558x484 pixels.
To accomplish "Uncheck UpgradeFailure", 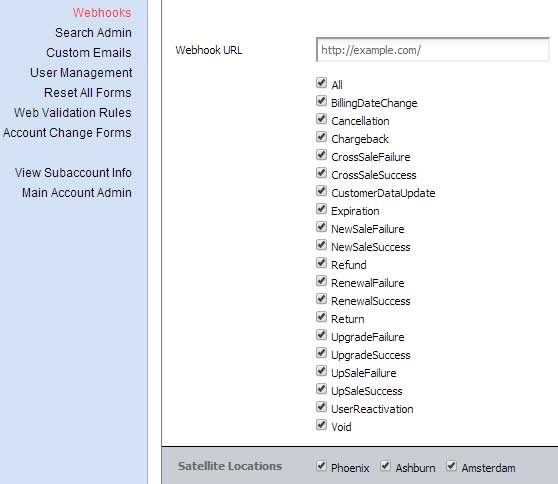I will (x=321, y=335).
